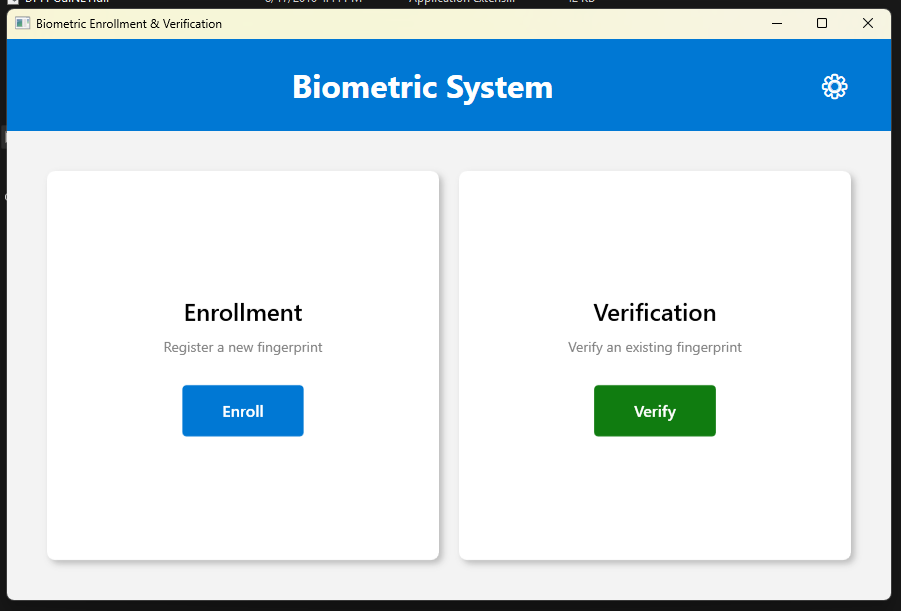Viewport: 901px width, 611px height.
Task: Click the blue header left of the title
Action: 140,87
